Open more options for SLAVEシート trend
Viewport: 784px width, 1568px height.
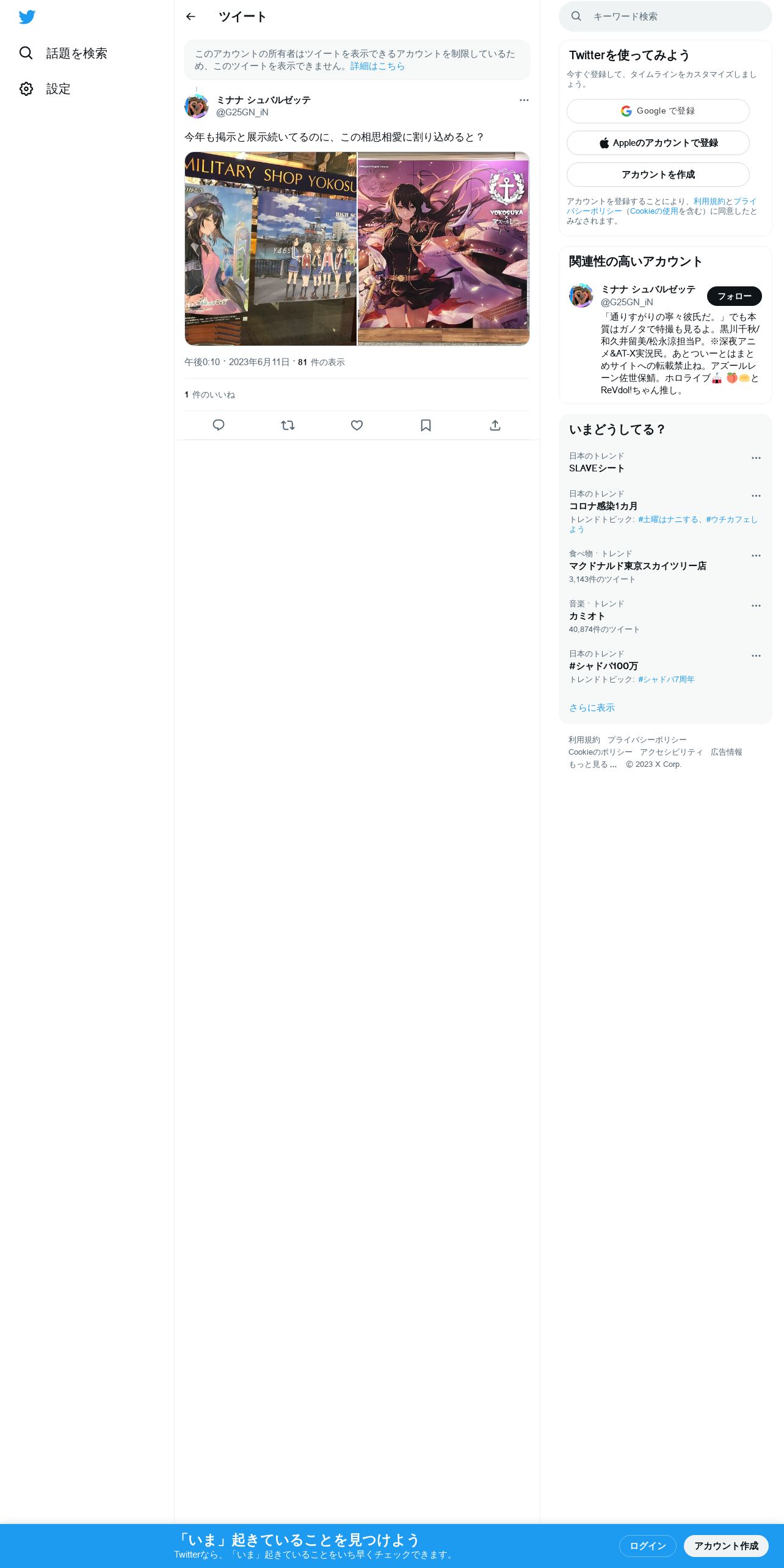756,458
